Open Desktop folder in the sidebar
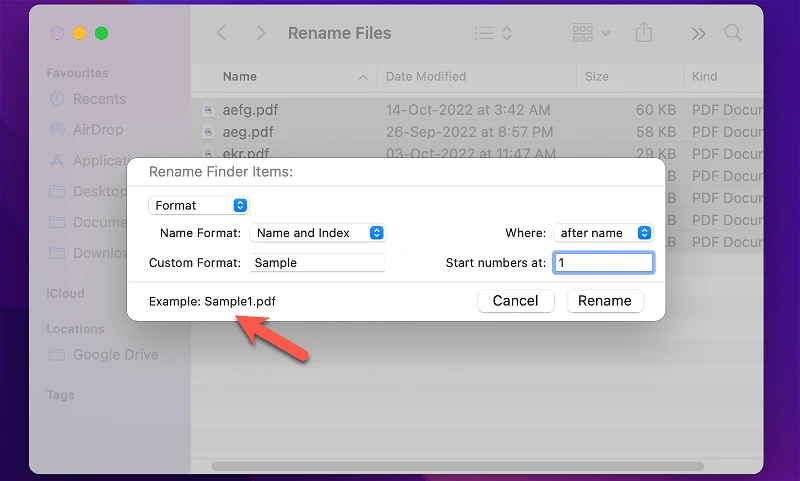This screenshot has width=800, height=481. [x=88, y=191]
